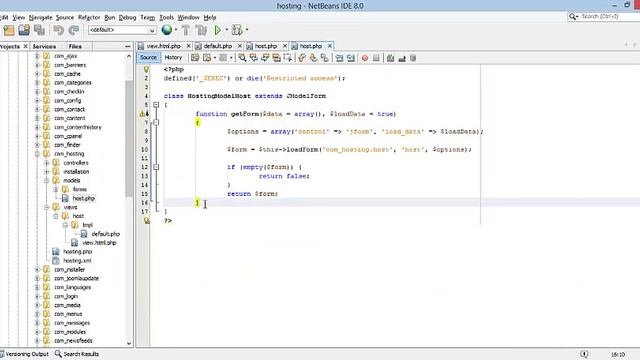Open the browser selection dropdown arrow
Screen dimensions: 640x360
point(176,30)
